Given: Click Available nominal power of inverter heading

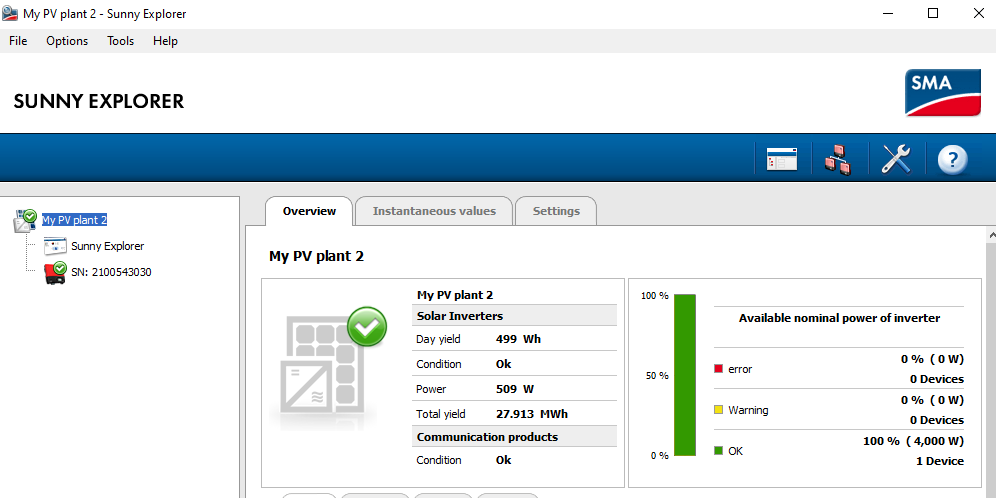Looking at the screenshot, I should (839, 318).
